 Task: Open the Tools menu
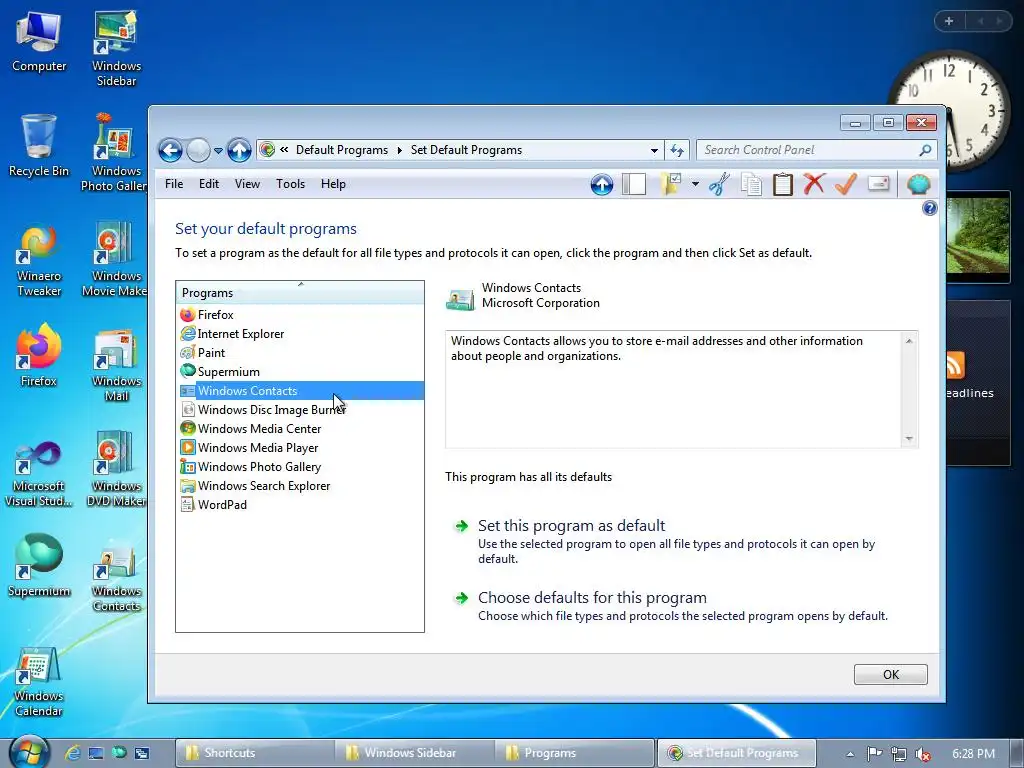[291, 184]
